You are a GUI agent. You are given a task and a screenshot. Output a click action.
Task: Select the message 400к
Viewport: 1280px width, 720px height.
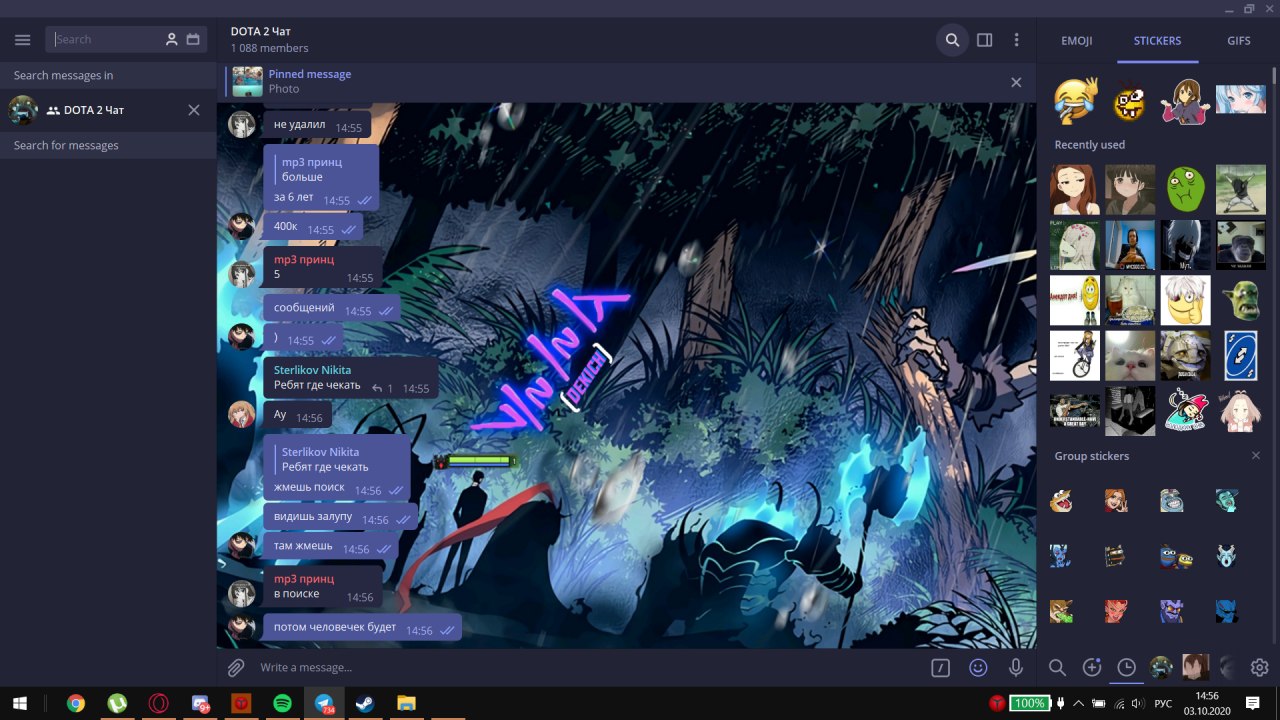(313, 227)
